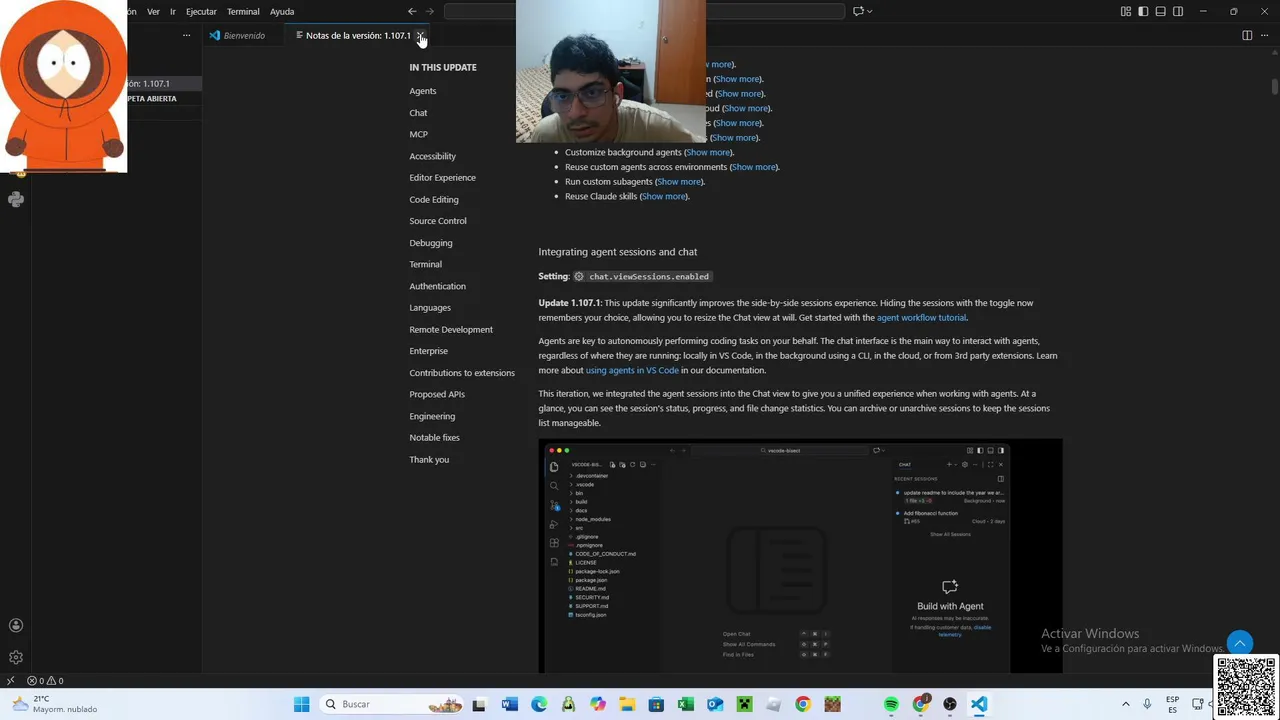Open the Ver menu
This screenshot has width=1280, height=720.
pos(153,12)
